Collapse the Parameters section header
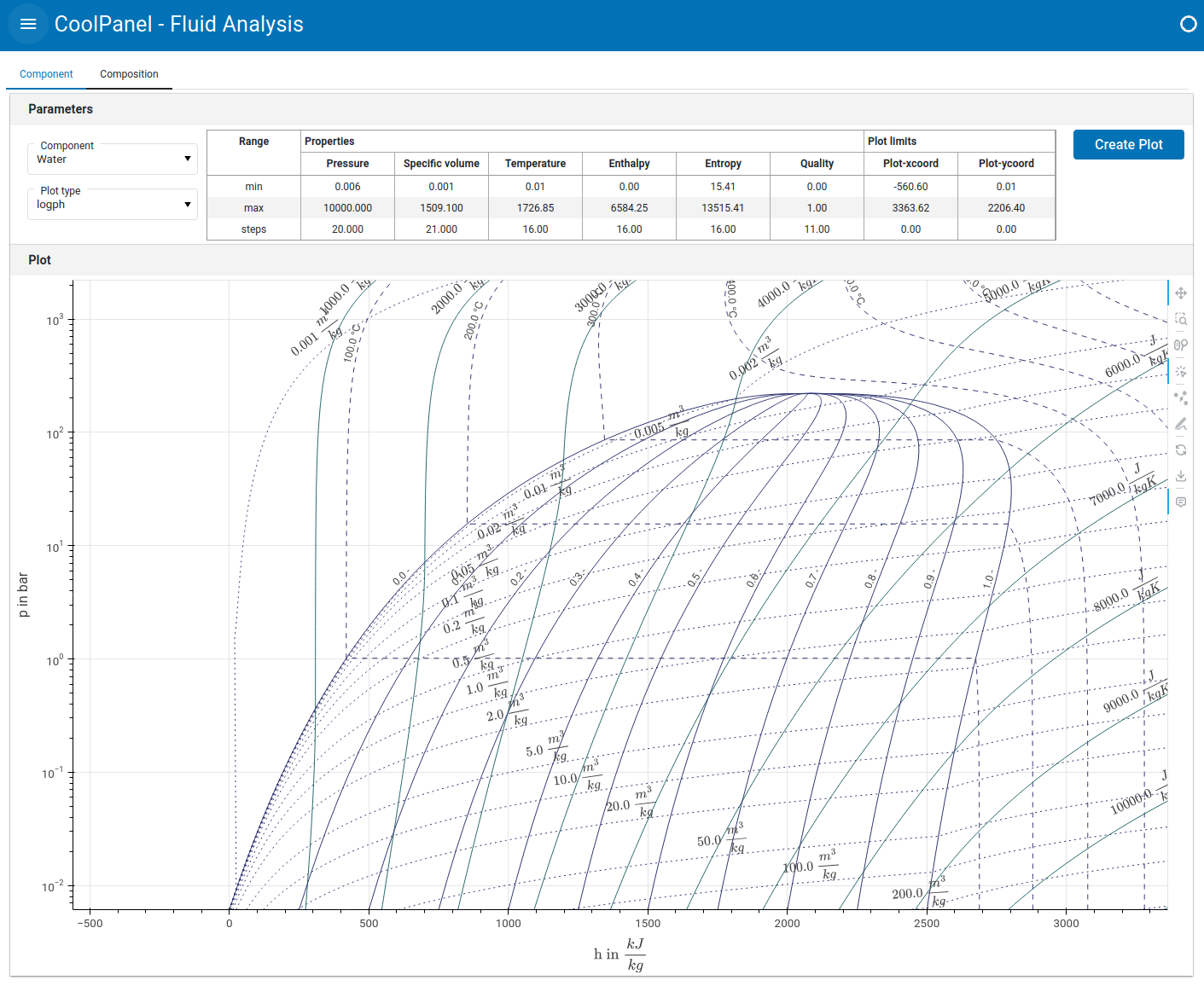 (61, 109)
